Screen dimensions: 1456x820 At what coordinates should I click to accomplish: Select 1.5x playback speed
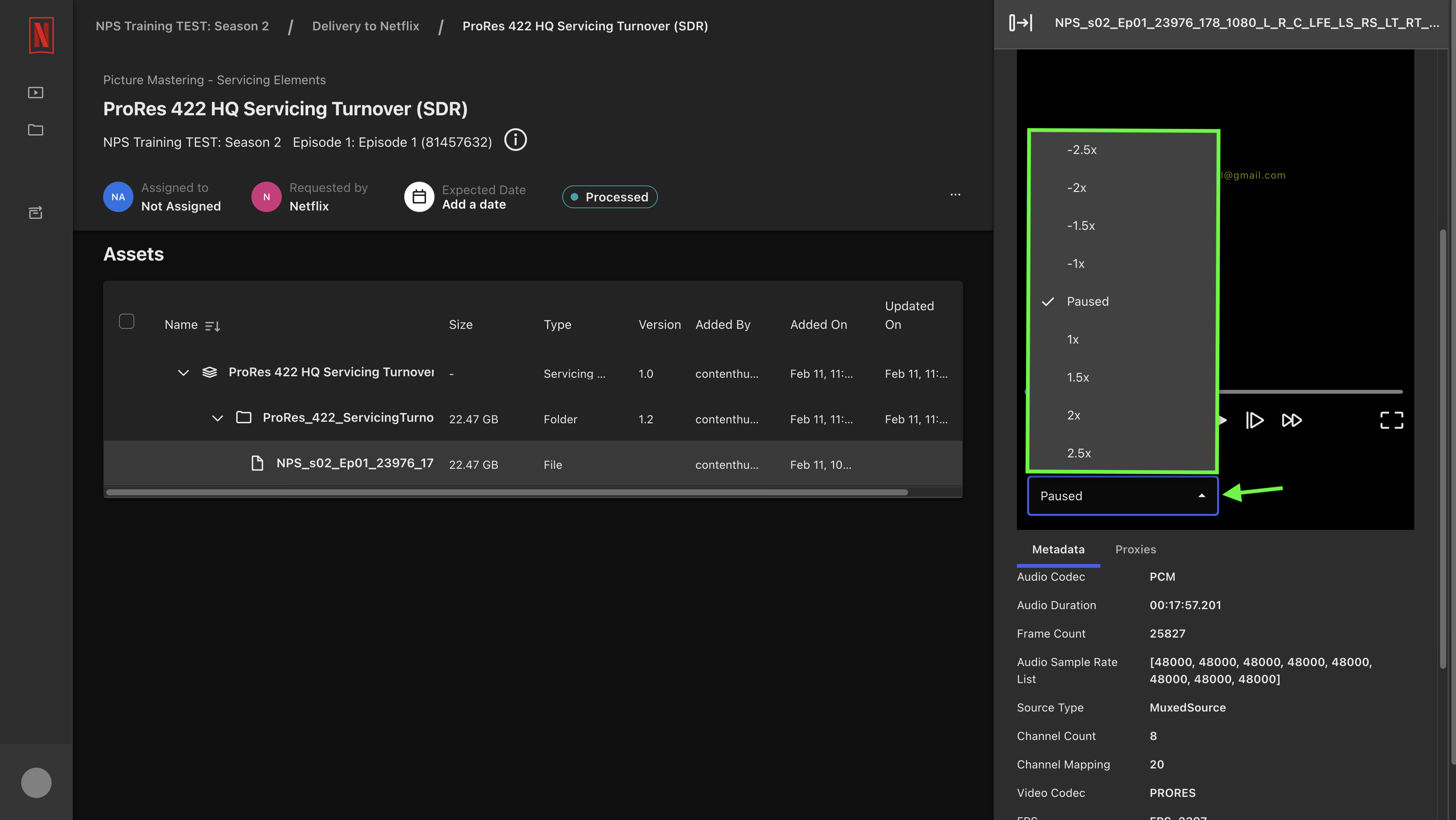[1123, 377]
